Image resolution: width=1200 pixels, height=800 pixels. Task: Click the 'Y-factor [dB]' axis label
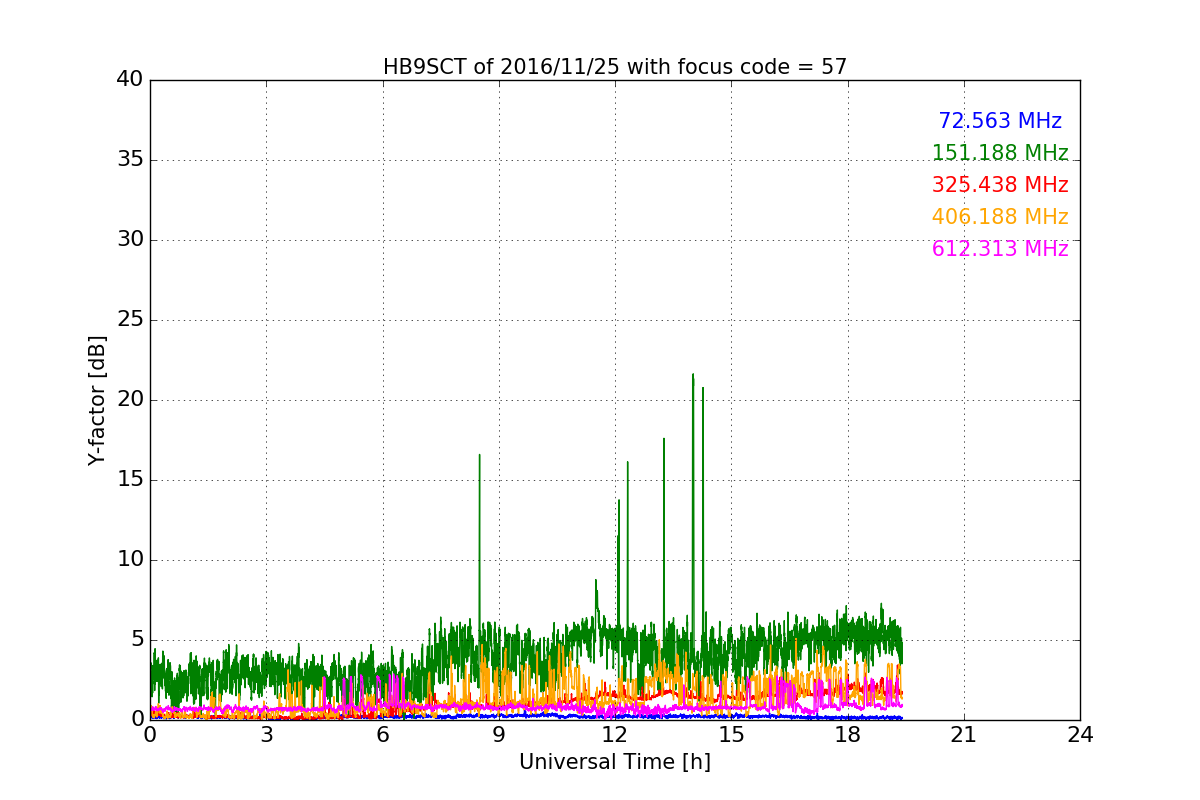pos(97,400)
